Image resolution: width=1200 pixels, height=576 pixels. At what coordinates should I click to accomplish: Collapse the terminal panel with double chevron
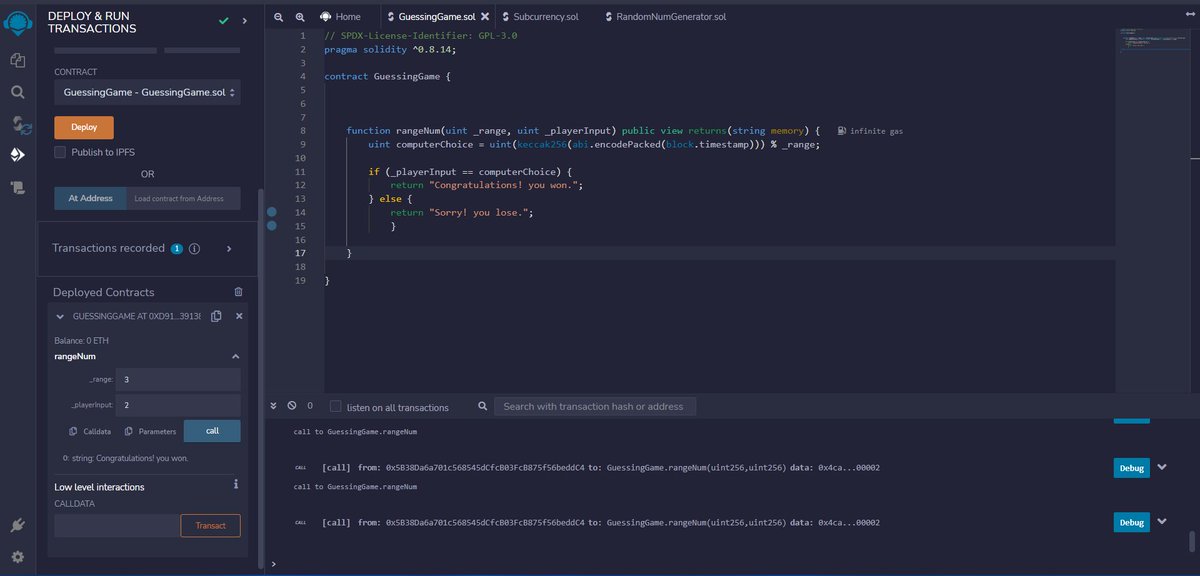point(274,406)
